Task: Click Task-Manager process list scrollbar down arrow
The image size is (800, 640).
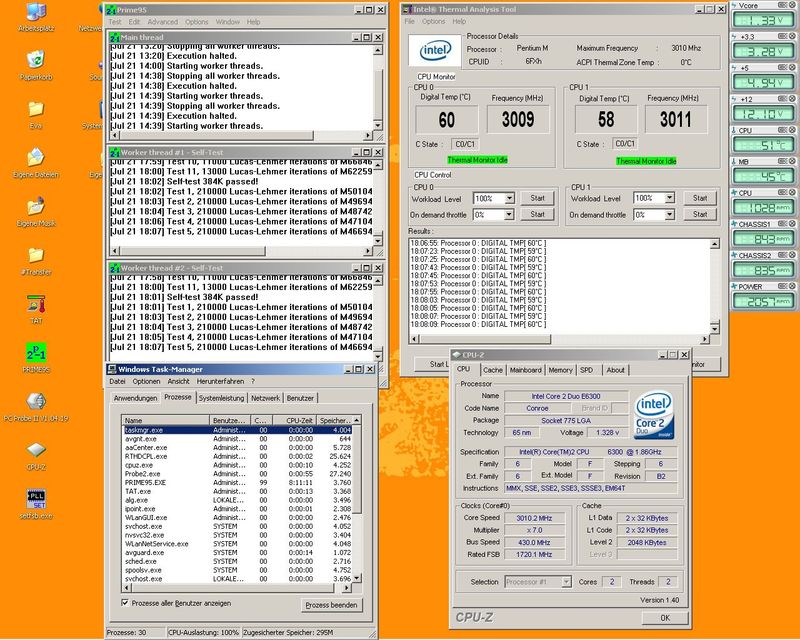Action: tap(357, 578)
